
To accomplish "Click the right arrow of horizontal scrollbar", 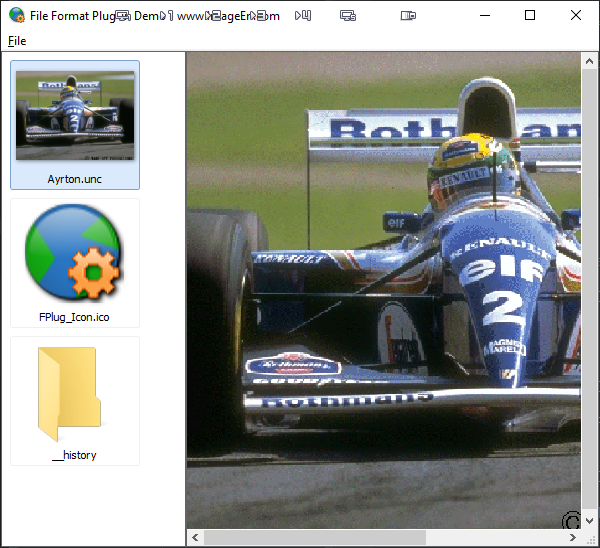I will point(573,537).
